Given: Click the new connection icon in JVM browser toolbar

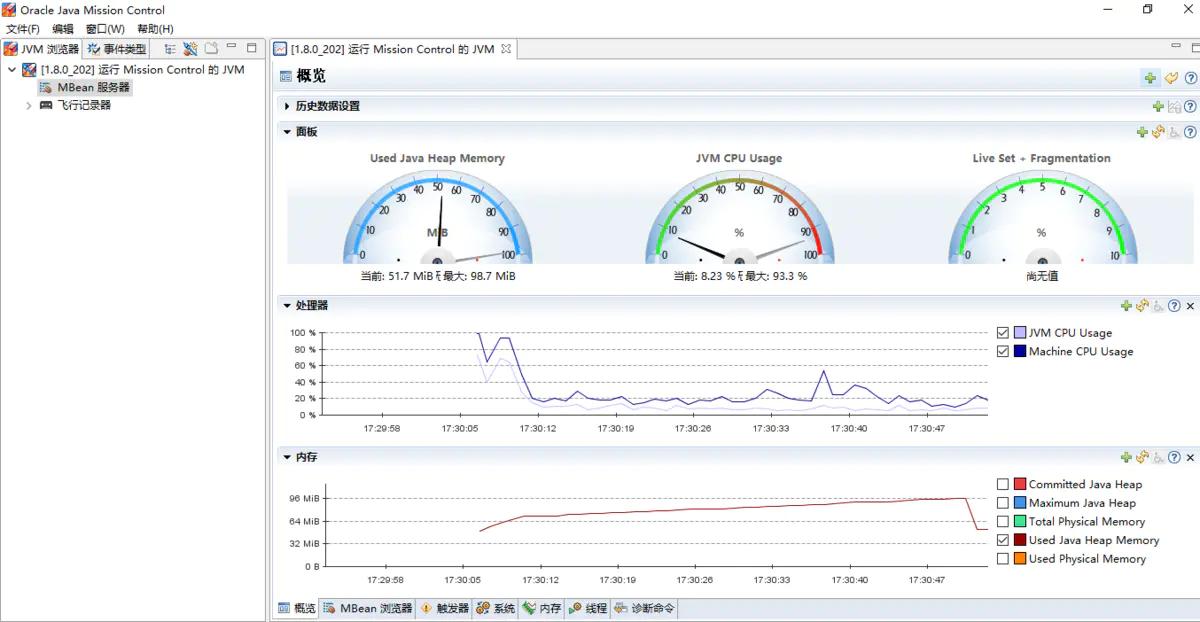Looking at the screenshot, I should pos(190,48).
